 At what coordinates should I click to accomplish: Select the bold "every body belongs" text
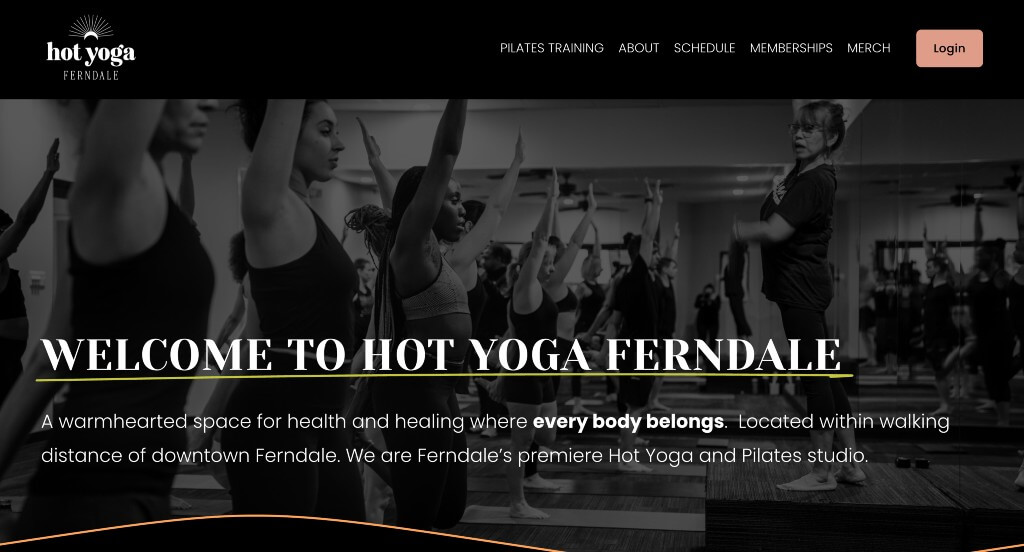pos(628,421)
